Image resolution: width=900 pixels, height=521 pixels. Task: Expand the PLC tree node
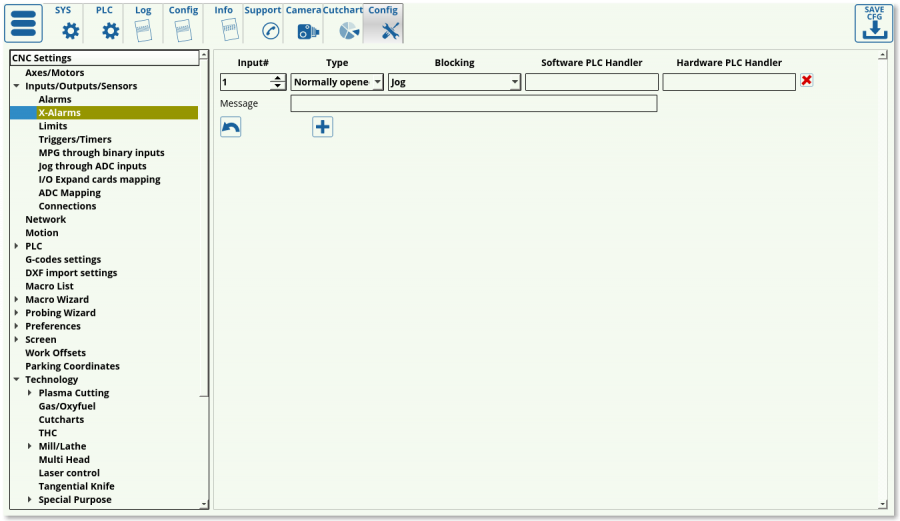pos(17,246)
